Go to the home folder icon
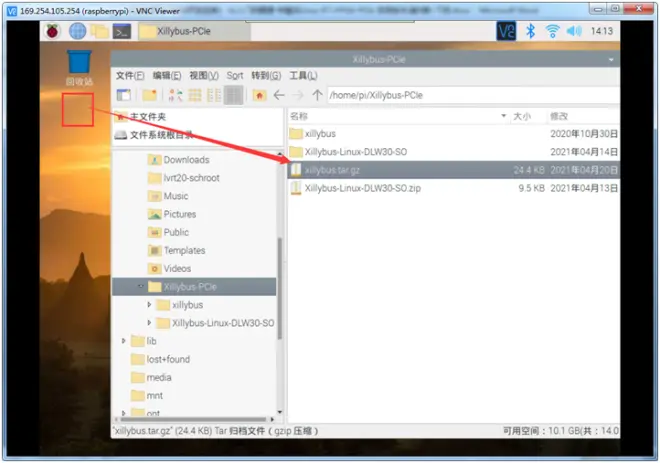660x463 pixels. click(x=260, y=95)
